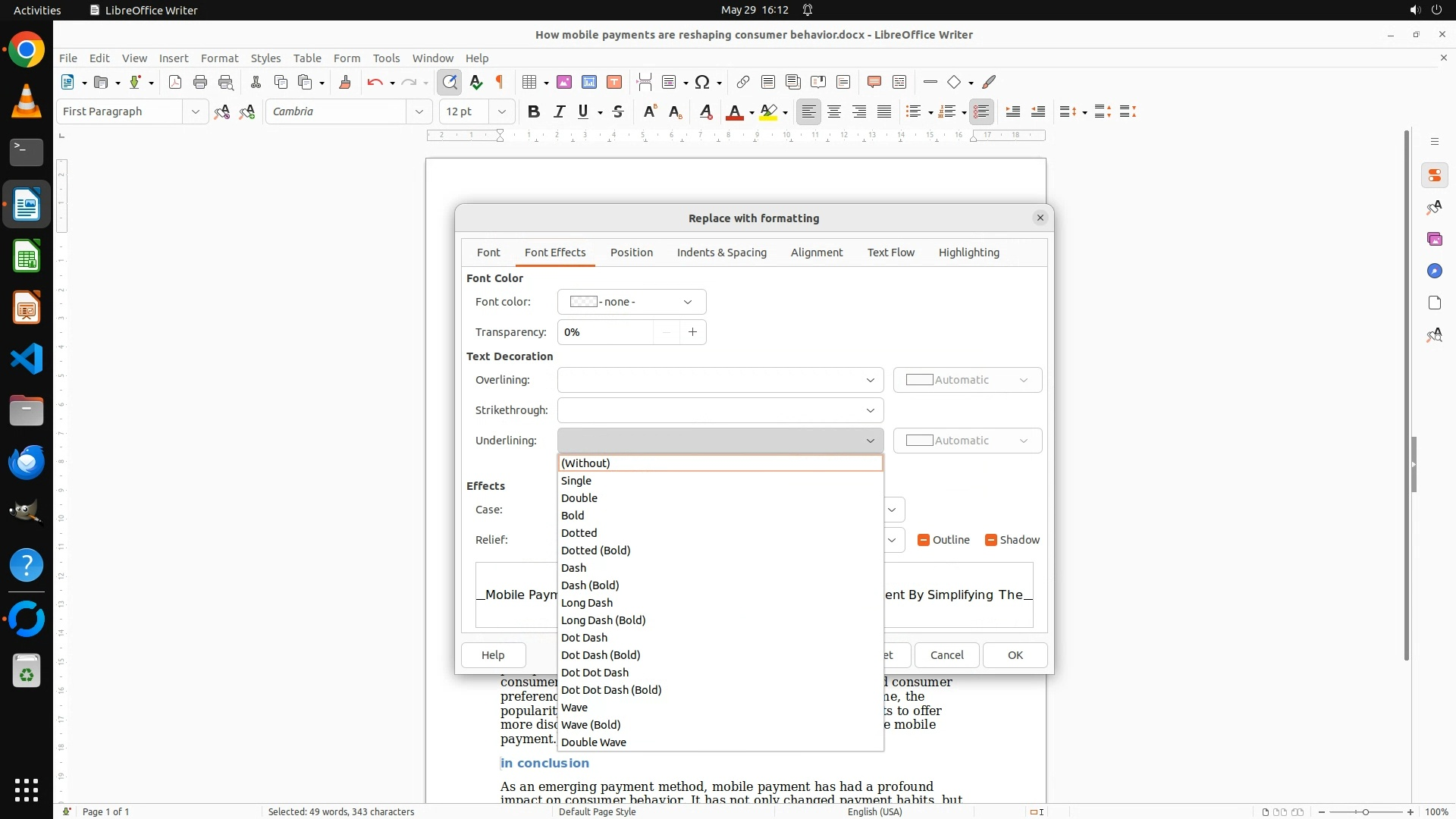Click the Print icon in toolbar

(x=200, y=82)
